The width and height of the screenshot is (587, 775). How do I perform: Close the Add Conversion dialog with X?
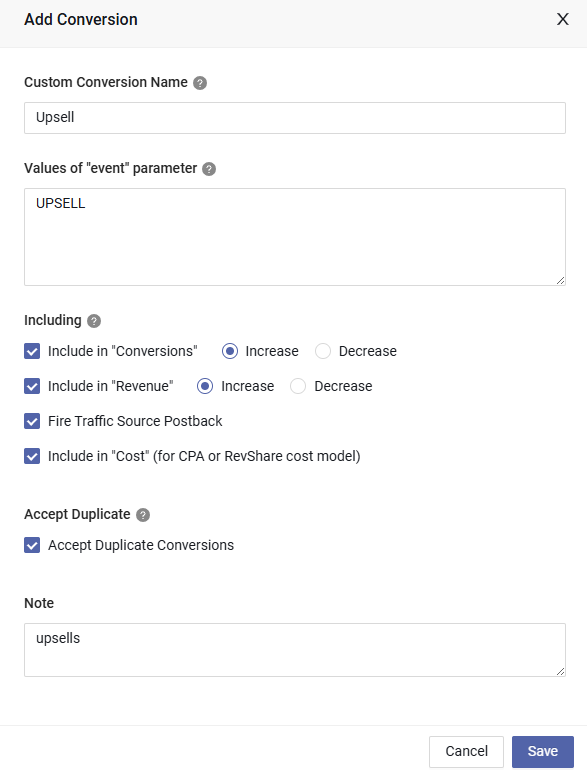click(563, 19)
